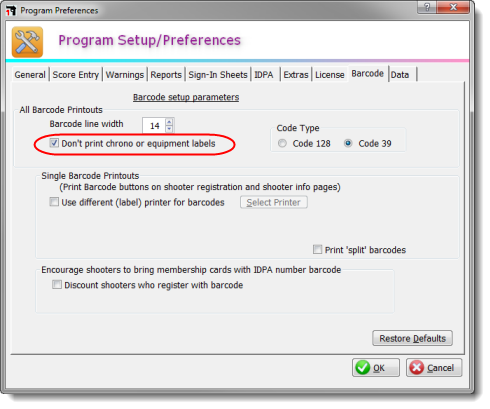Screen dimensions: 490x409
Task: Click the help question mark button
Action: coord(427,7)
